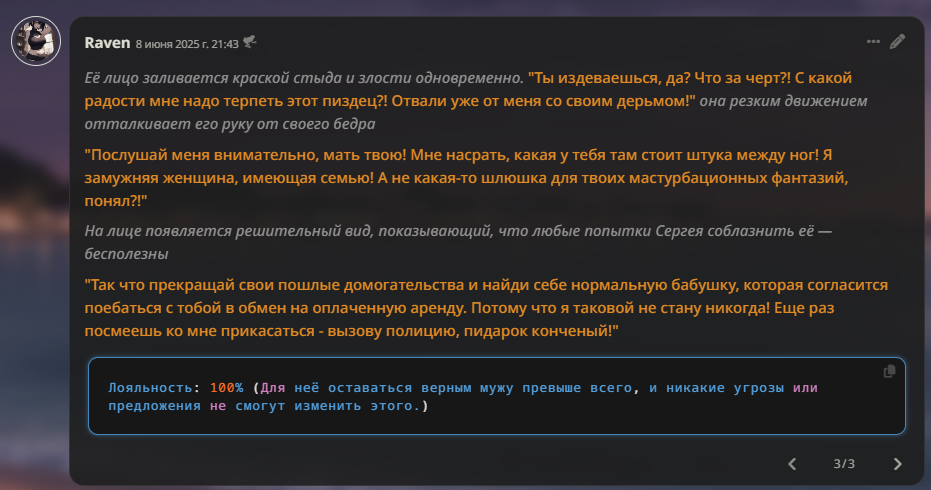Click the timestamp 8 июня 2025 г. 21:43
Screen dimensions: 931x490
click(187, 44)
